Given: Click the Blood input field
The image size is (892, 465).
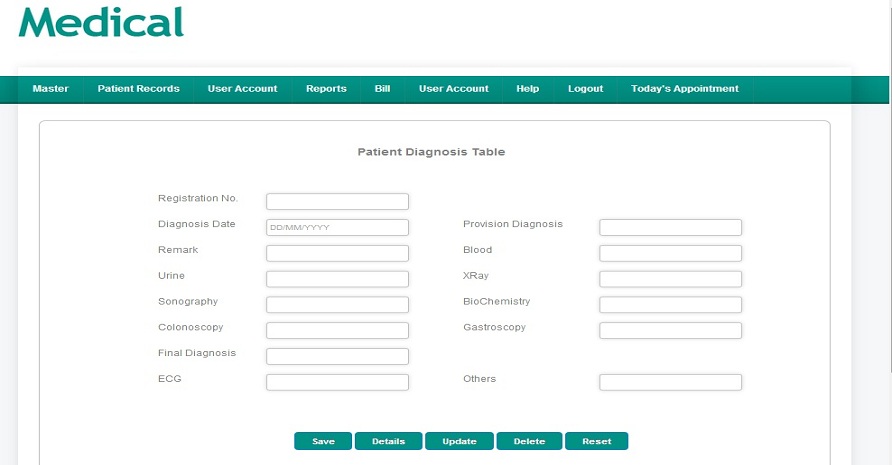Looking at the screenshot, I should [670, 253].
